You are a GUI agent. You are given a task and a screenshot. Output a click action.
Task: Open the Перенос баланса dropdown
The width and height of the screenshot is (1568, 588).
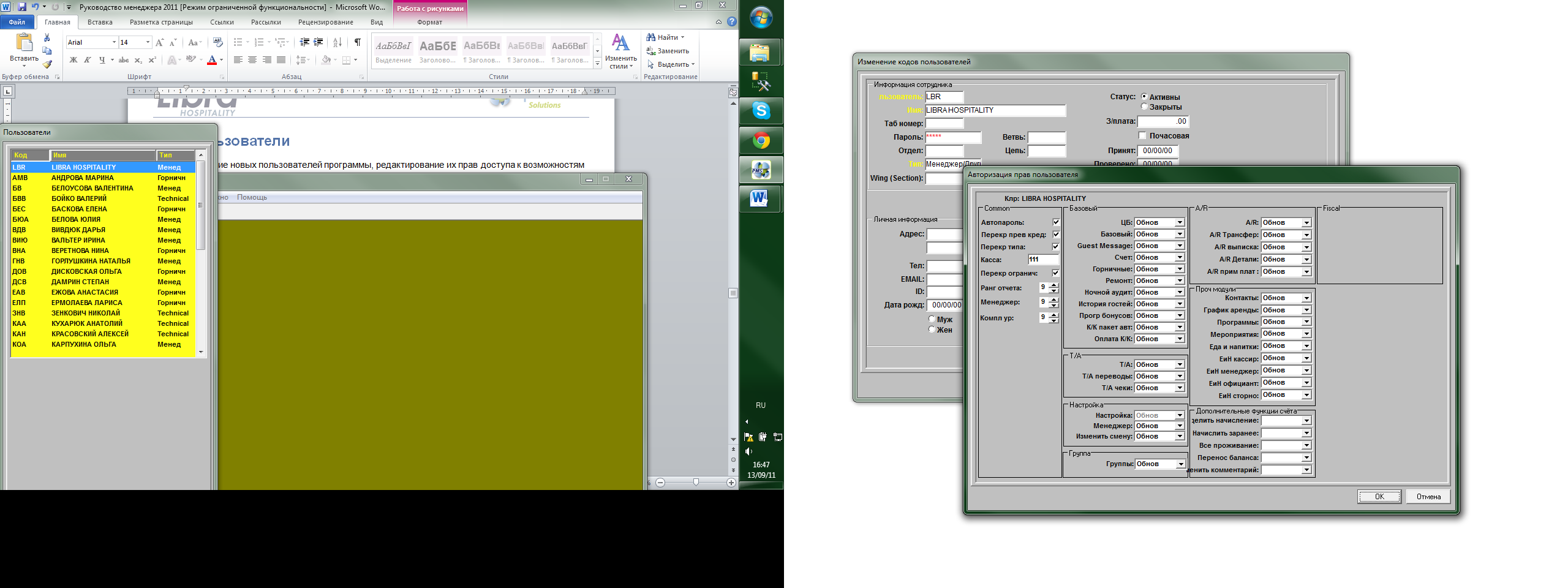(1306, 458)
